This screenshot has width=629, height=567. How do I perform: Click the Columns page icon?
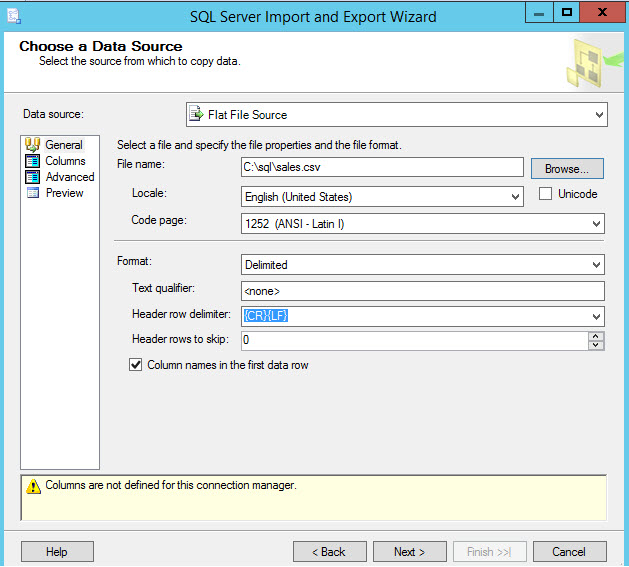[x=32, y=161]
